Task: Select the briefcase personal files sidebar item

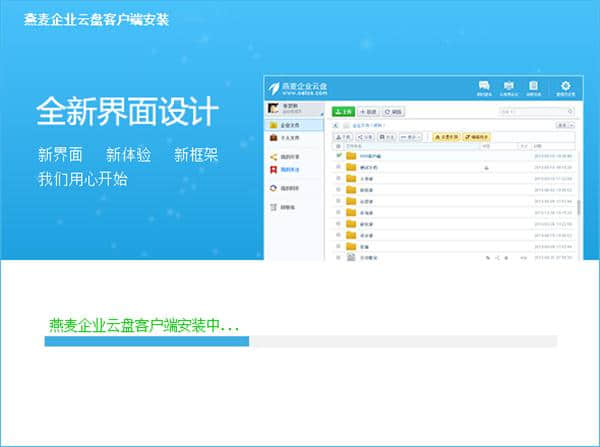Action: tap(285, 138)
